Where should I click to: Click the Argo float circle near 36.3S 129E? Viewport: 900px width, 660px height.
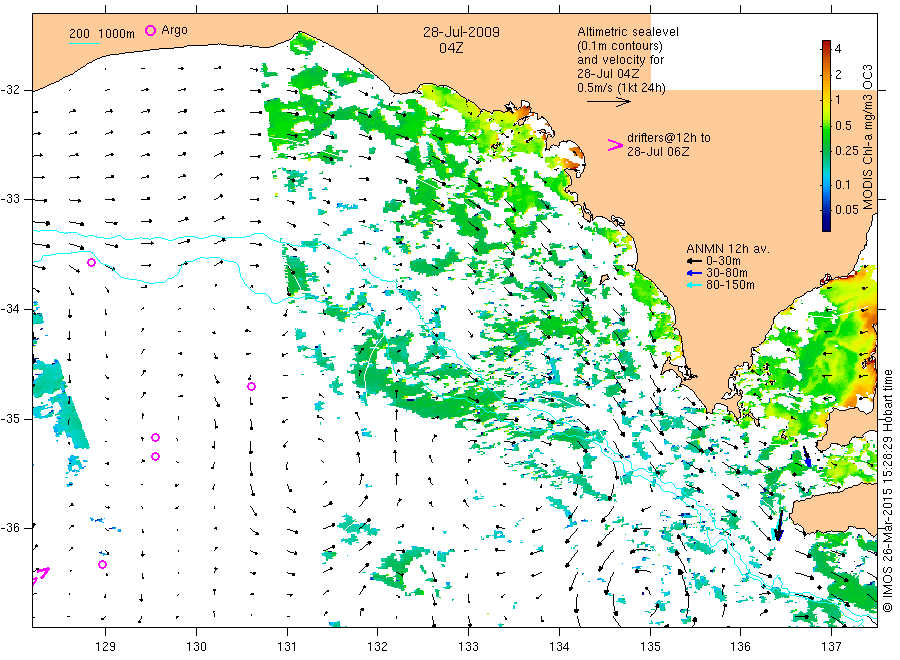[x=102, y=565]
